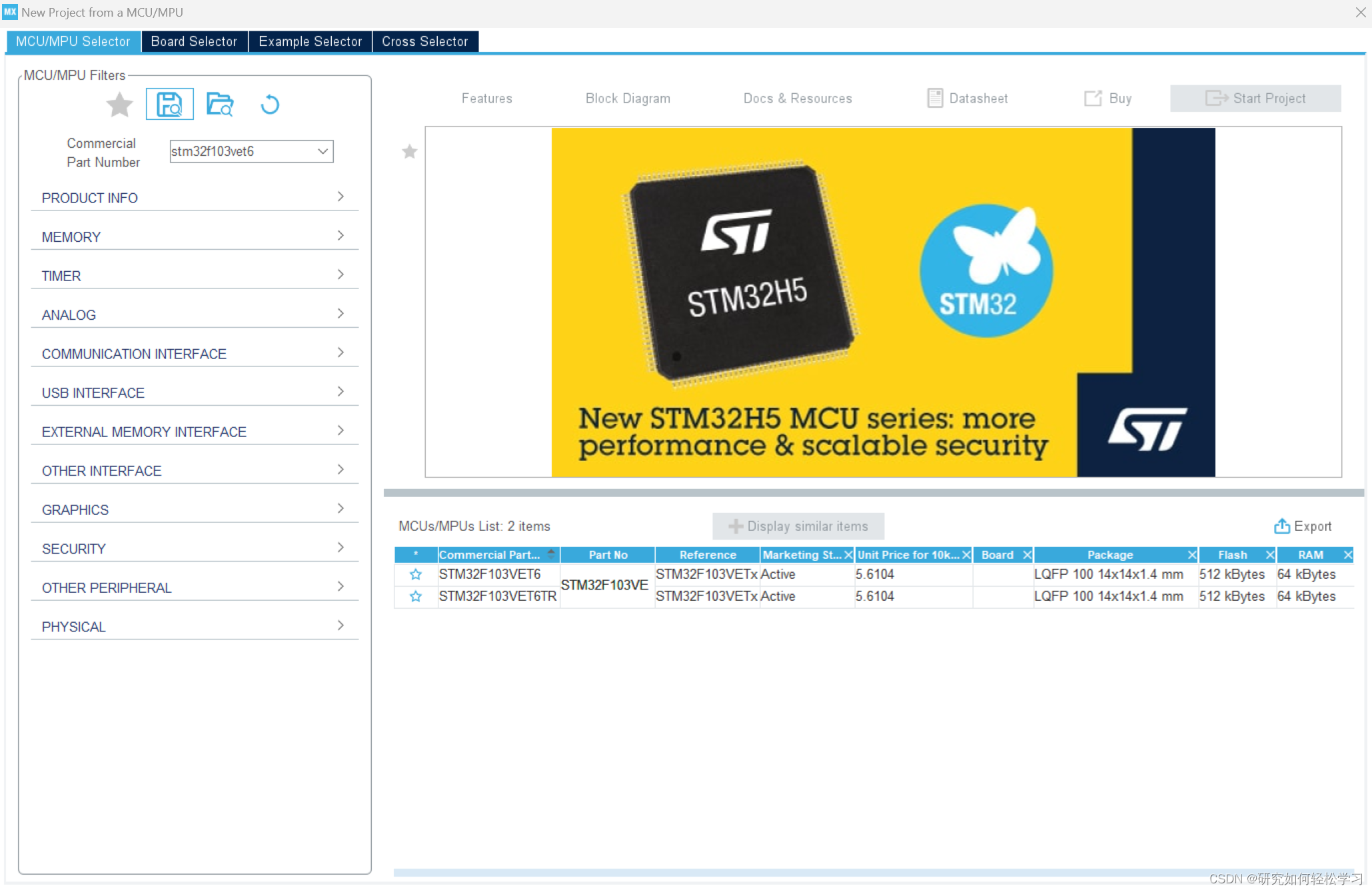Click the Export icon for the MCU list
This screenshot has height=892, width=1372.
tap(1281, 526)
